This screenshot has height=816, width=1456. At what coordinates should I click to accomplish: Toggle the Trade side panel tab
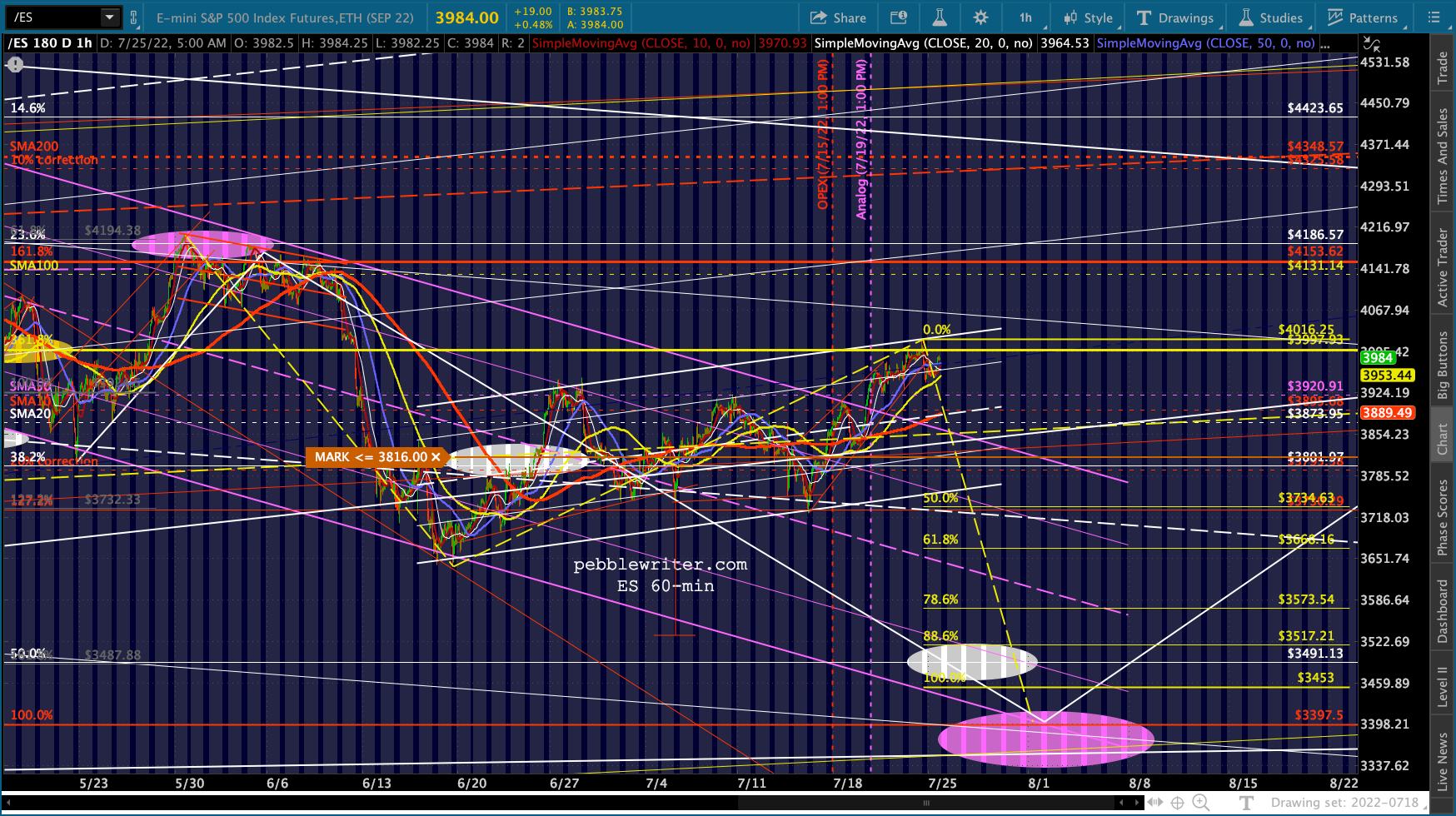(x=1443, y=68)
